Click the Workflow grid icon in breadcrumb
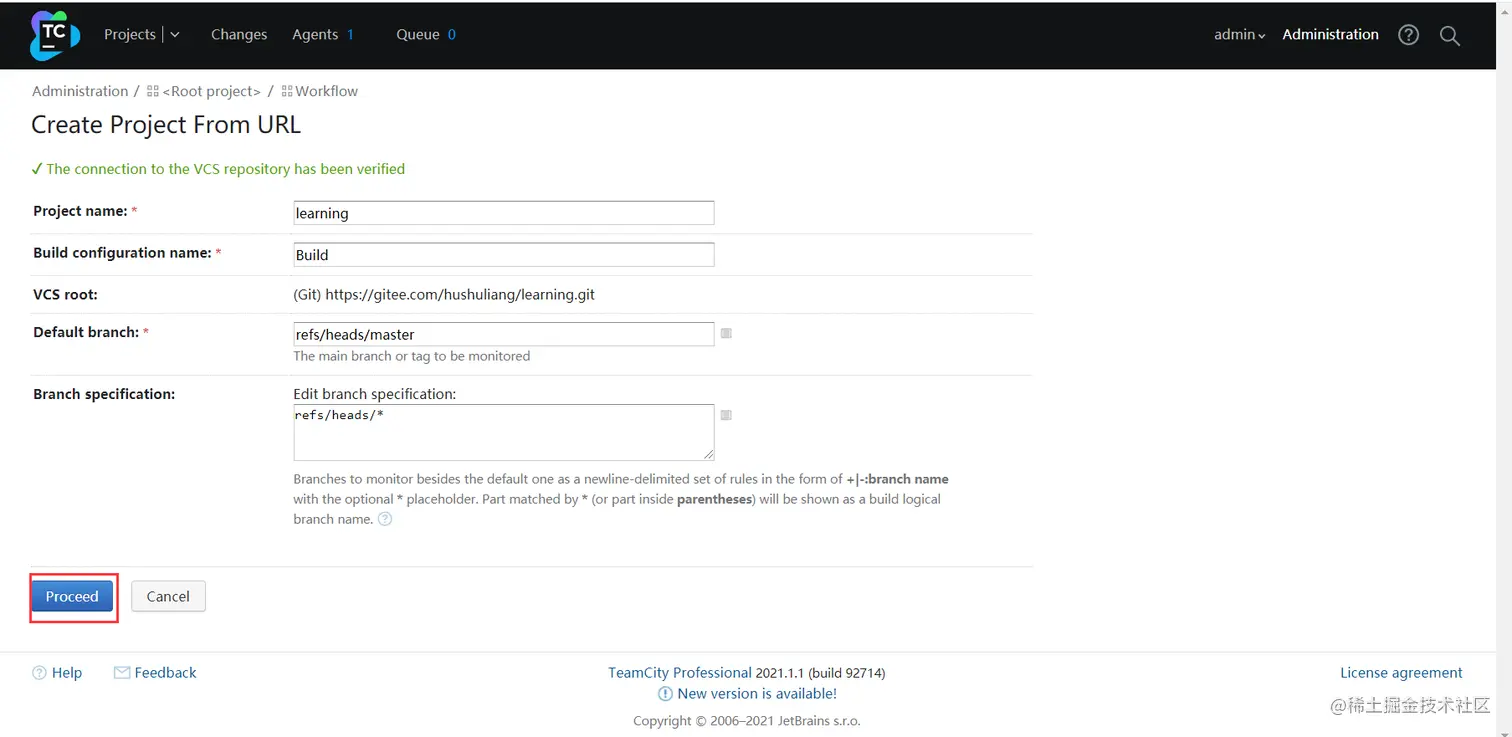The image size is (1512, 737). coord(287,91)
